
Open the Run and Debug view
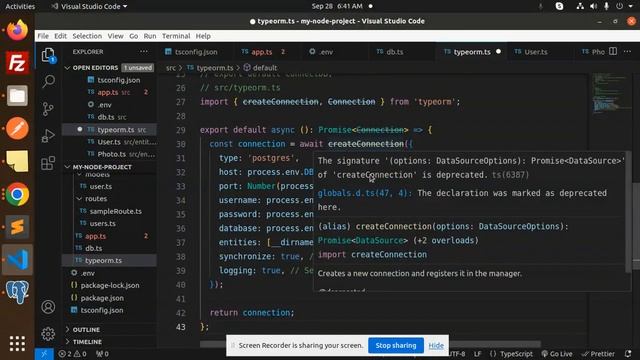pos(48,136)
